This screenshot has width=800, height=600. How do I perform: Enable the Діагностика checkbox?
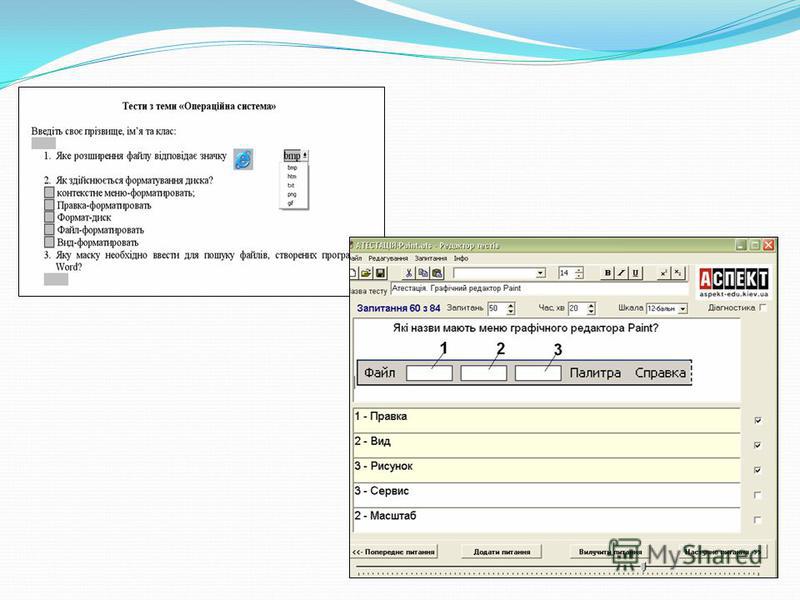coord(763,307)
